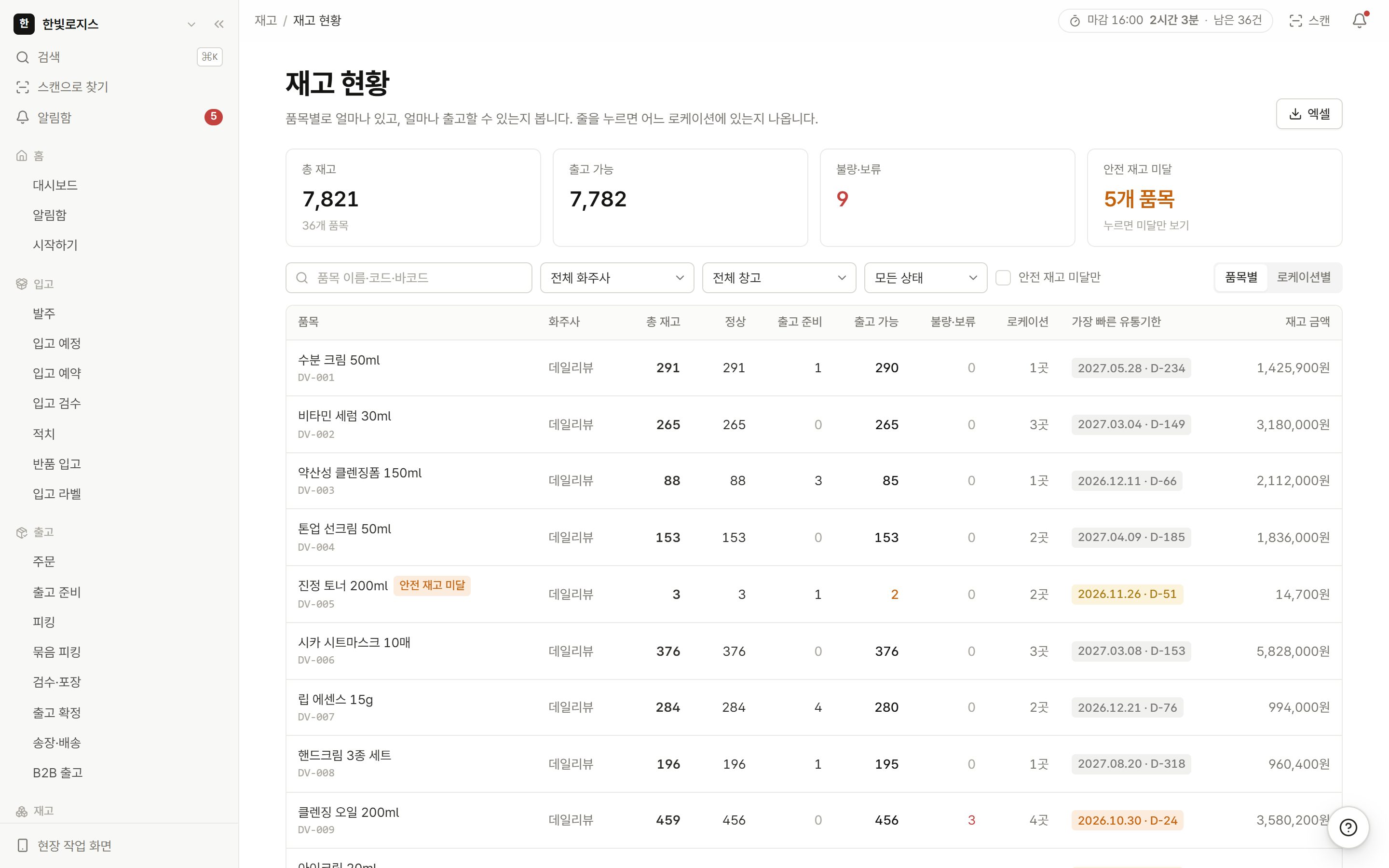Click the timer icon next to 마감 16:00
1389x868 pixels.
[x=1075, y=21]
